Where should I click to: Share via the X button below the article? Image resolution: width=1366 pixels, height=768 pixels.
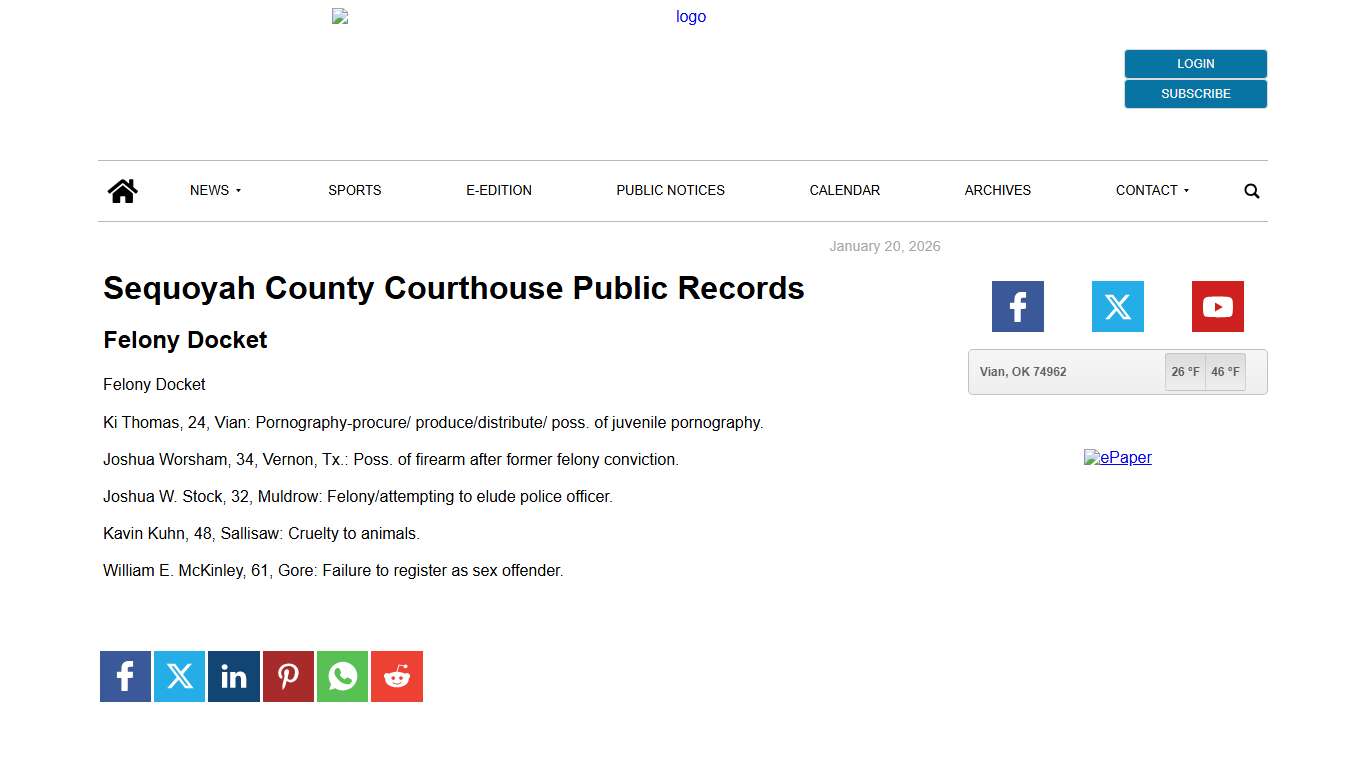pyautogui.click(x=179, y=676)
